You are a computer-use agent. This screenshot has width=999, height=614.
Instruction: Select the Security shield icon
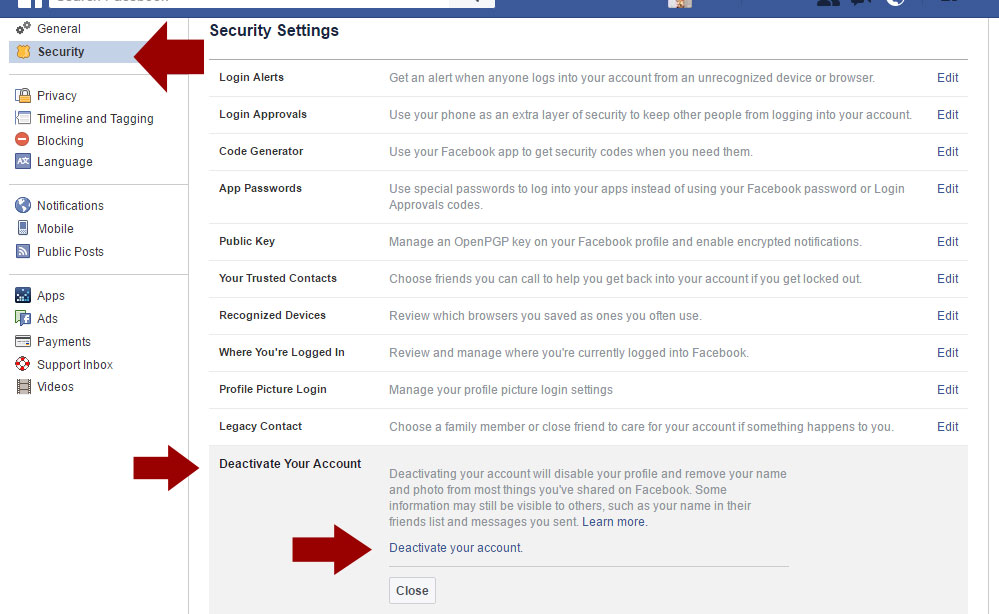23,52
